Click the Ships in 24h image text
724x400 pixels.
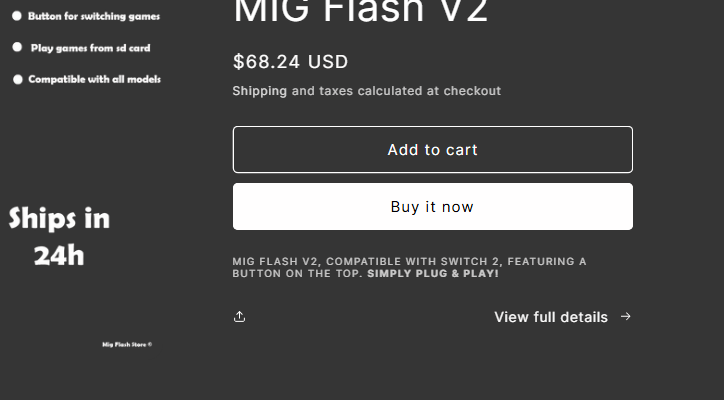coord(59,219)
